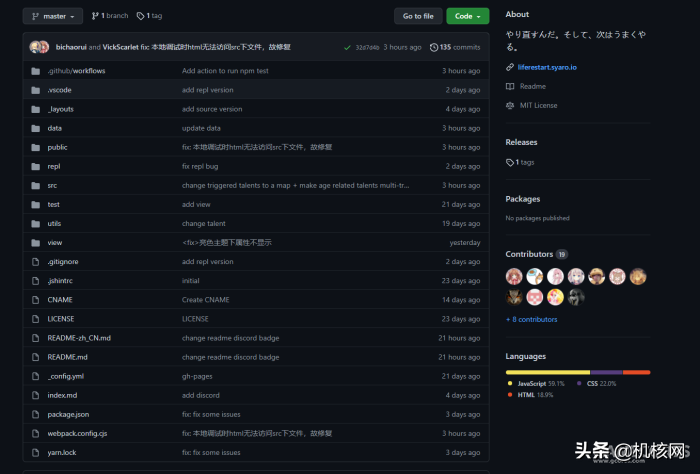Click the MIT License link
Screen dimensions: 700x474
[x=538, y=106]
